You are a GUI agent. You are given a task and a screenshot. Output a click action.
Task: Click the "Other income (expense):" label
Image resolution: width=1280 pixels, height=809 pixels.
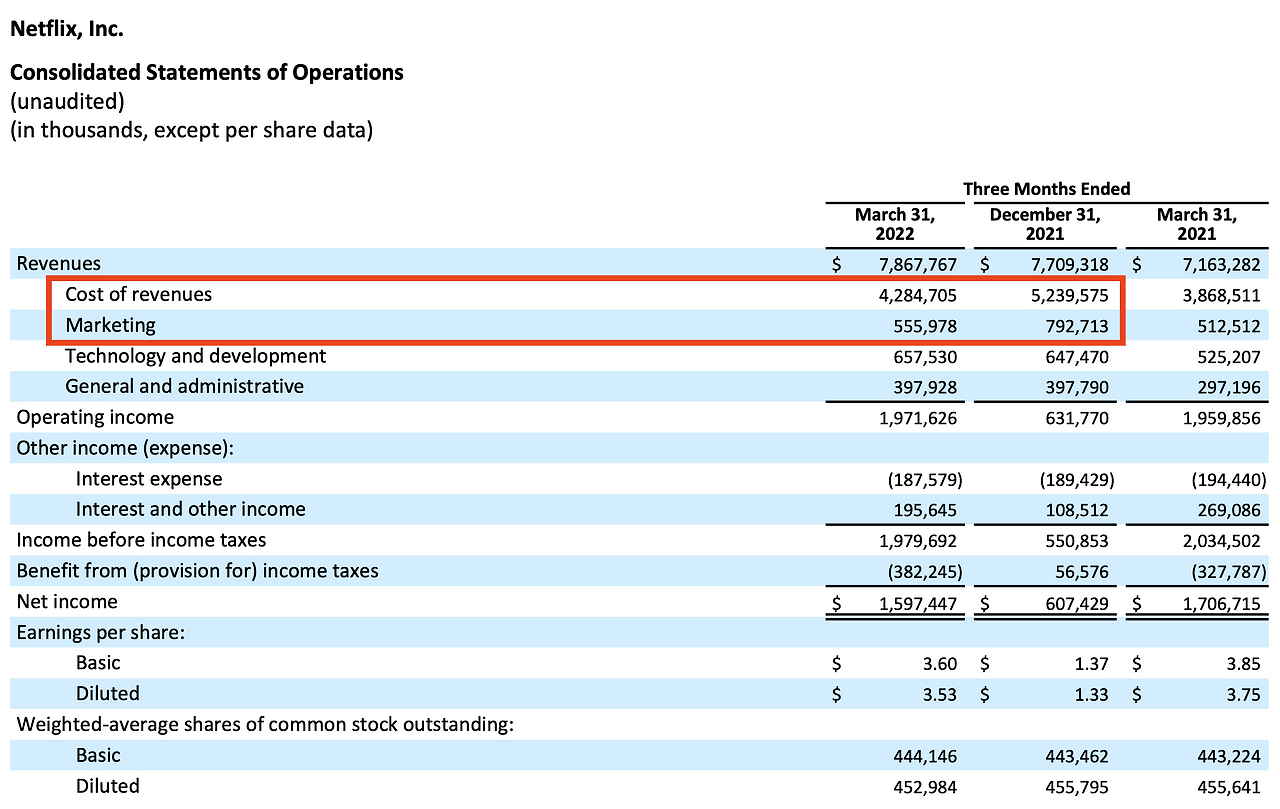125,448
